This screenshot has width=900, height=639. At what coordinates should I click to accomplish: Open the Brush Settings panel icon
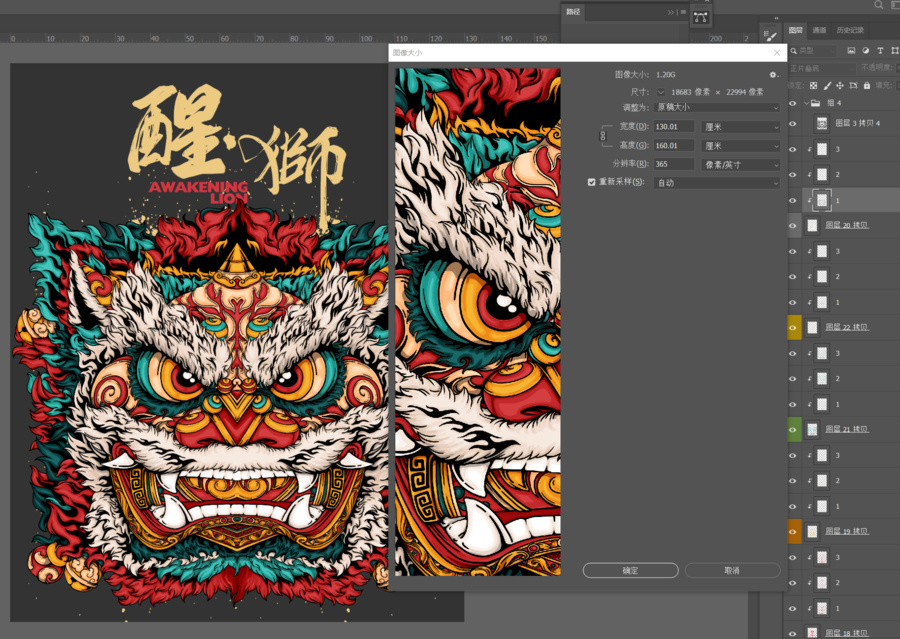770,36
